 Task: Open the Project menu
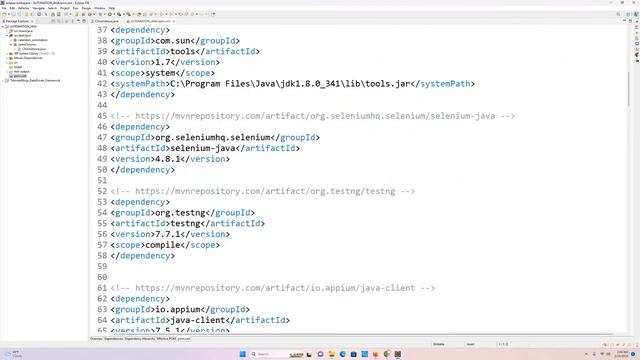pos(65,8)
